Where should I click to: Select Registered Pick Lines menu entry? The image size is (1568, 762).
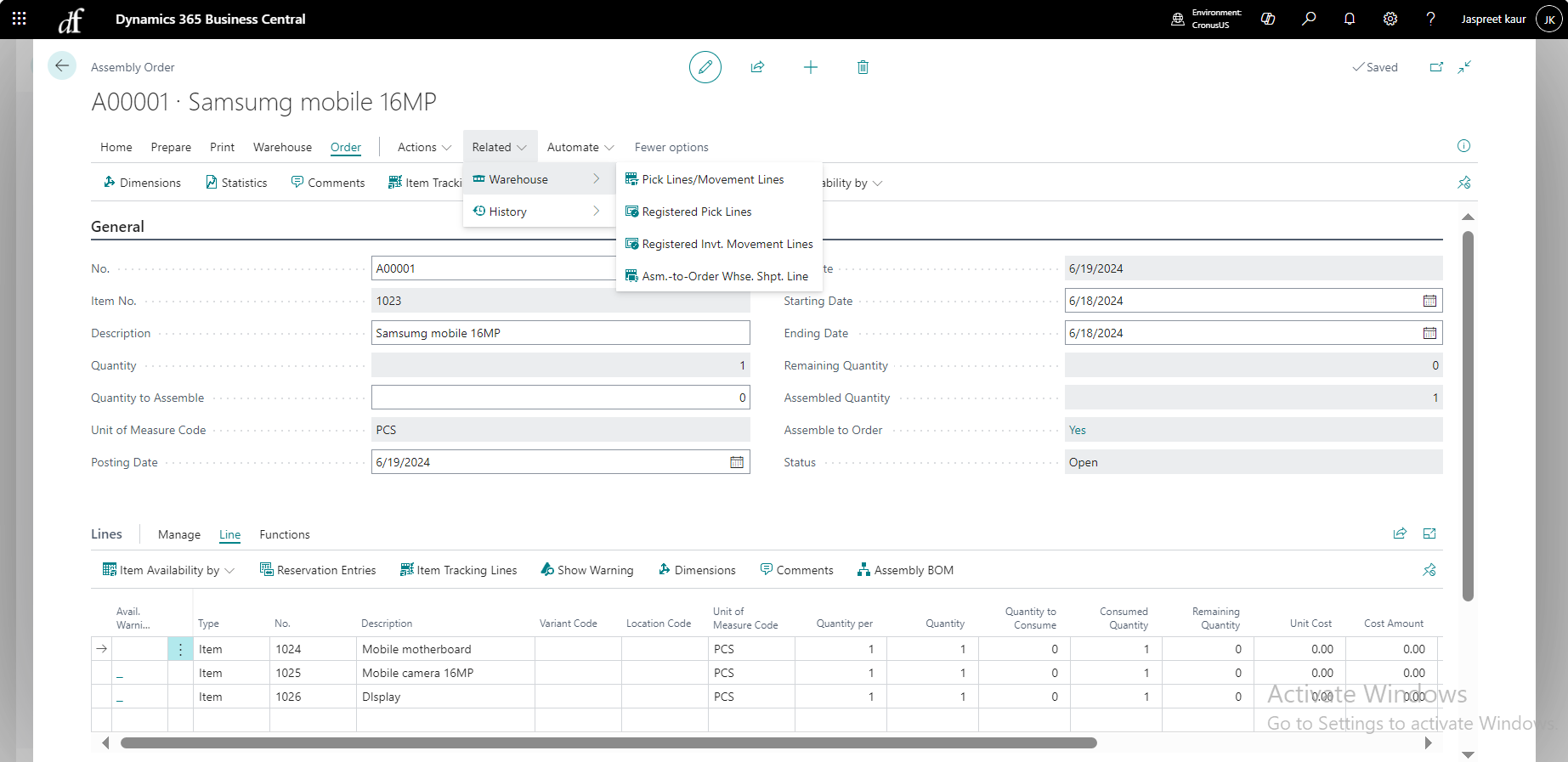696,212
